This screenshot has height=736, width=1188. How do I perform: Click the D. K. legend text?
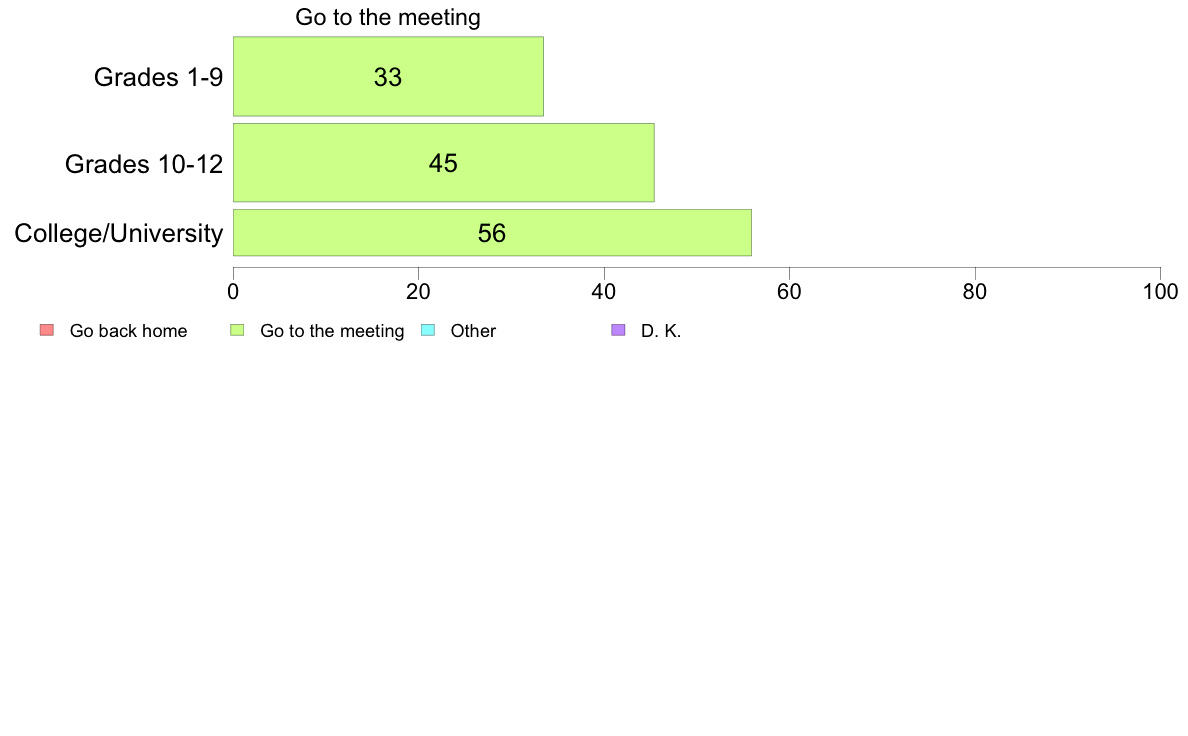coord(661,331)
